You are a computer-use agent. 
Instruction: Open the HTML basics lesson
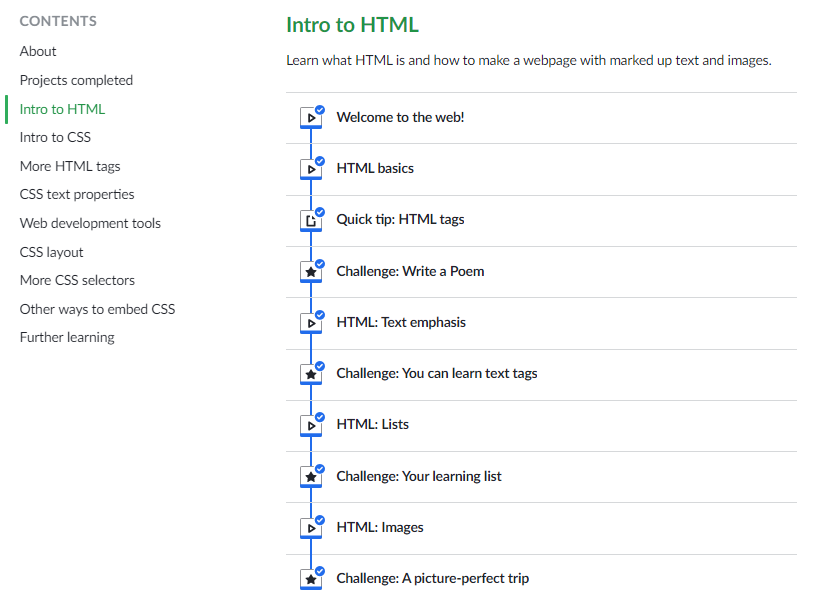pos(375,168)
